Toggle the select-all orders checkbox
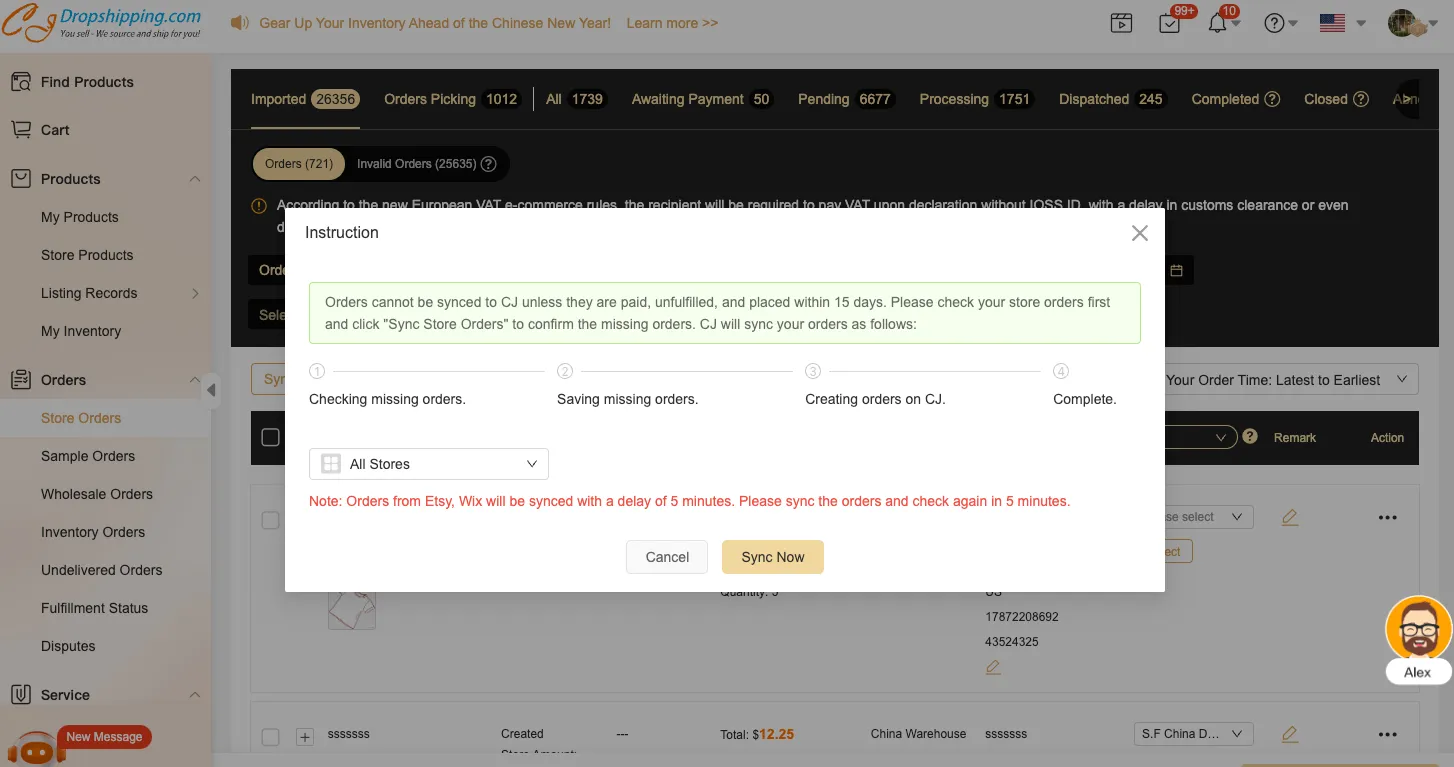The height and width of the screenshot is (767, 1454). 270,437
